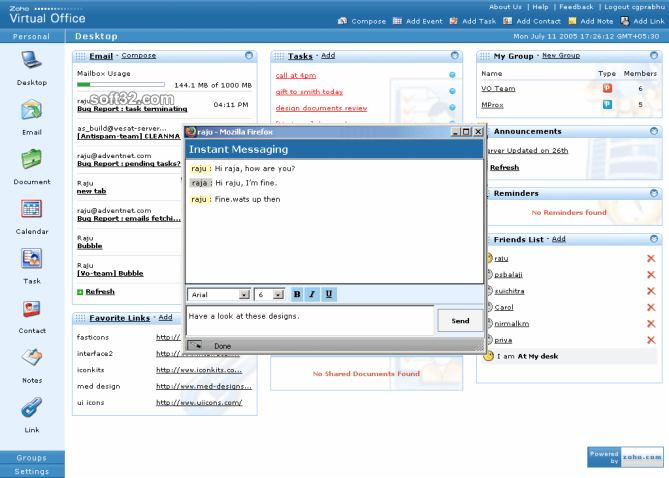669x478 pixels.
Task: Open chat with friend psbalaji
Action: click(508, 275)
